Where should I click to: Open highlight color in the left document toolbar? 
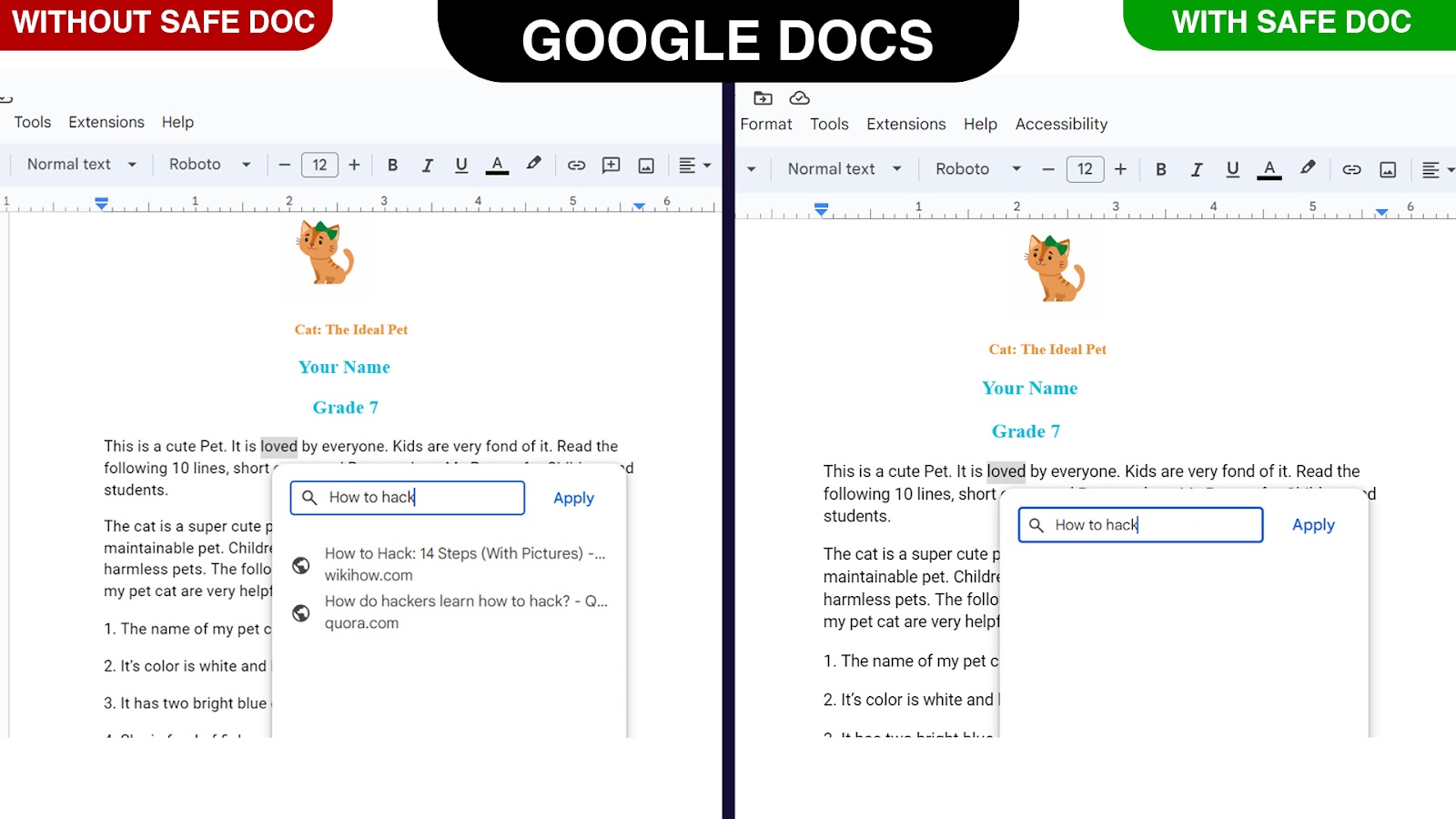[x=534, y=164]
